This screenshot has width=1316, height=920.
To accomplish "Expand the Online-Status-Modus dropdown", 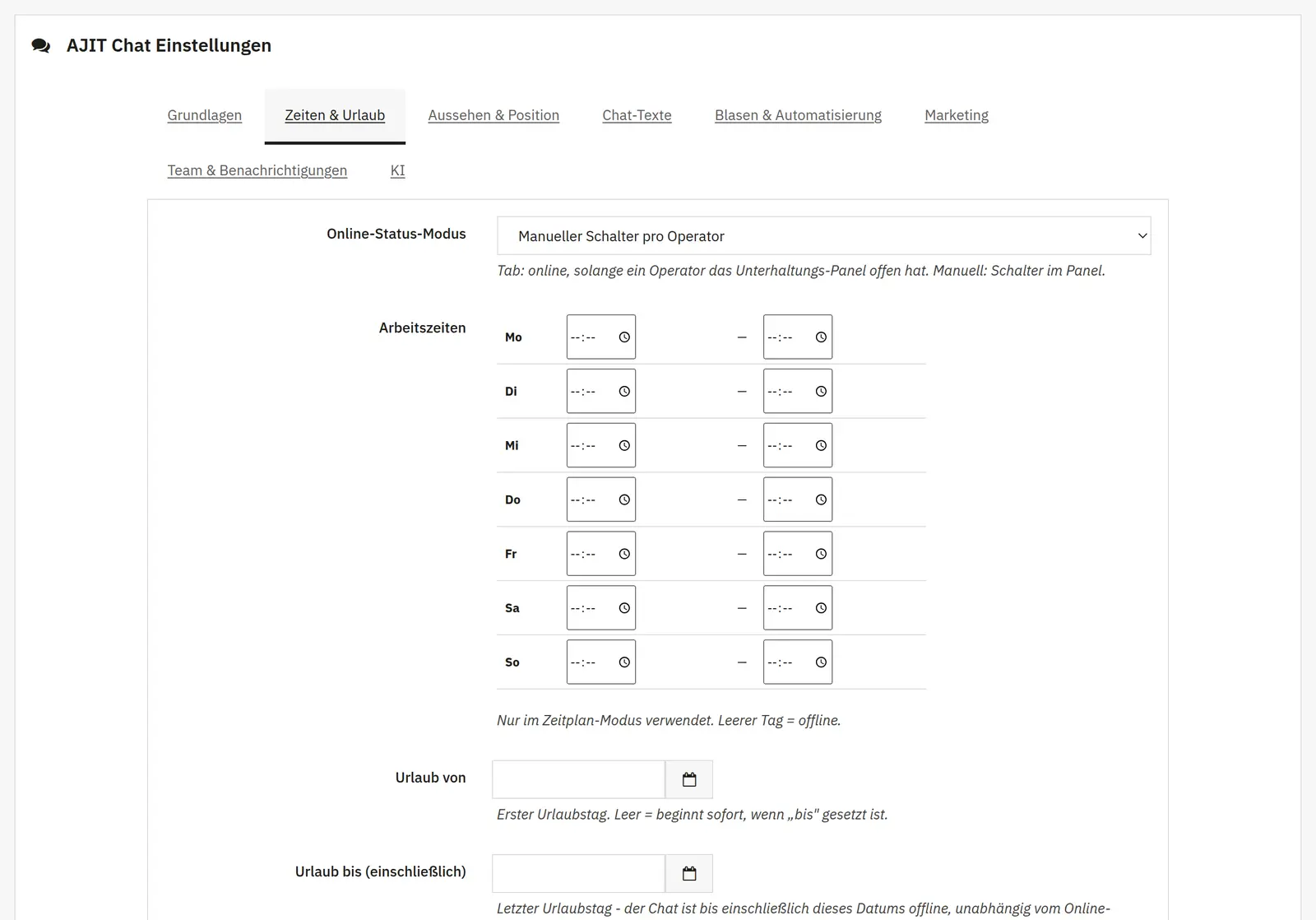I will (x=823, y=236).
